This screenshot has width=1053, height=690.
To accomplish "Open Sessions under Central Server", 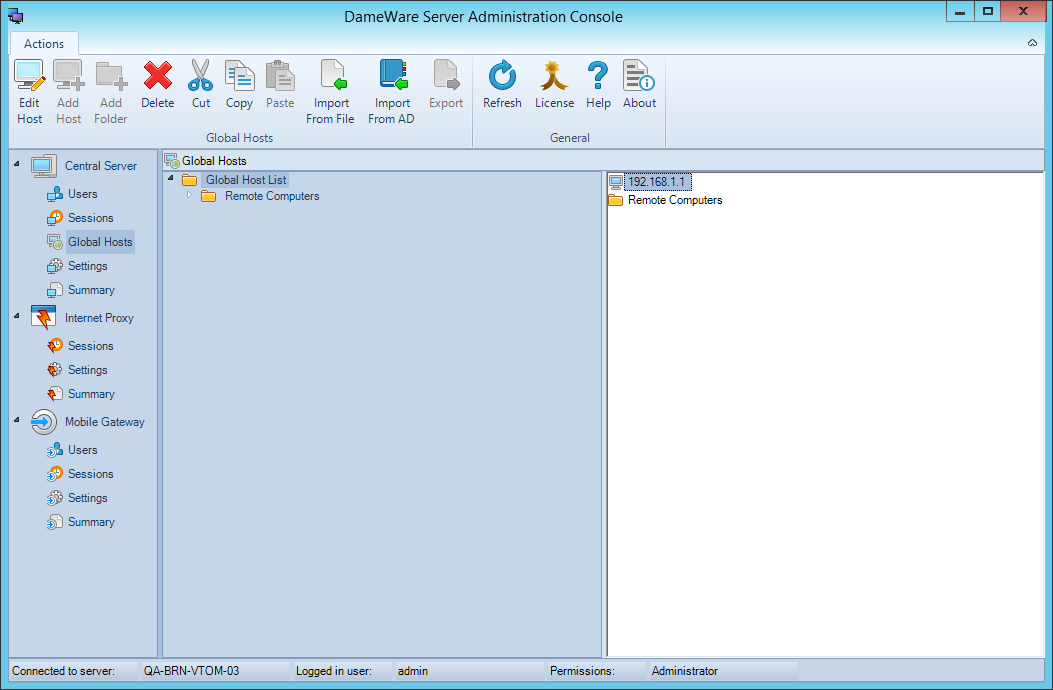I will coord(91,218).
